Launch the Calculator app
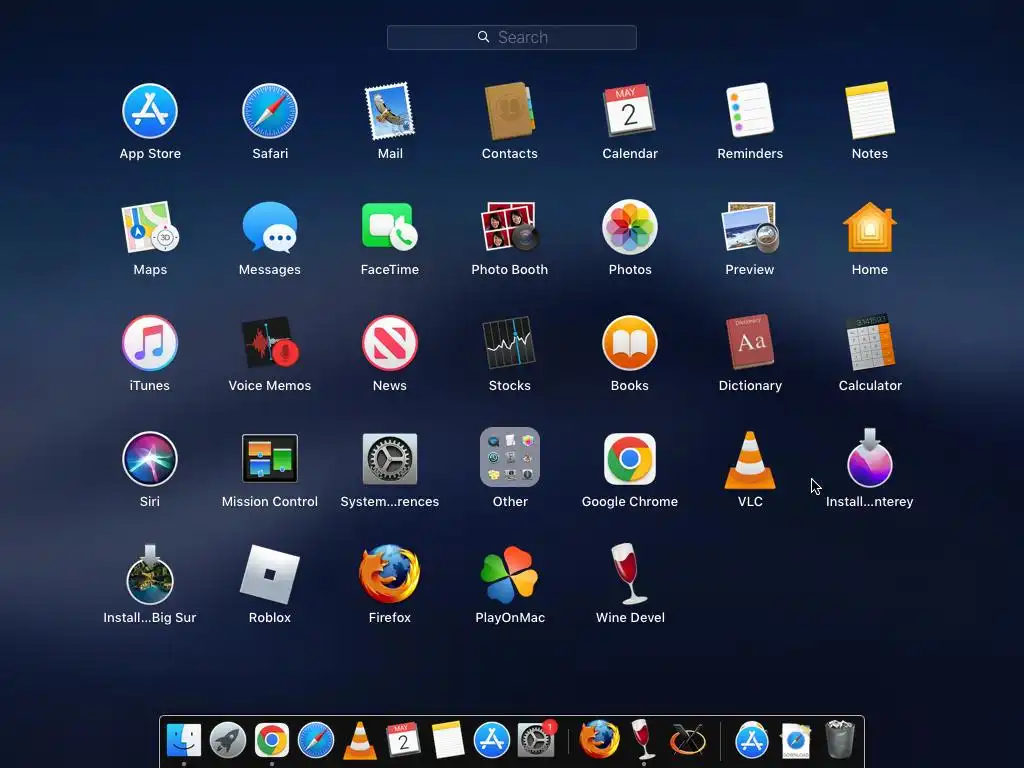This screenshot has height=768, width=1024. 870,343
